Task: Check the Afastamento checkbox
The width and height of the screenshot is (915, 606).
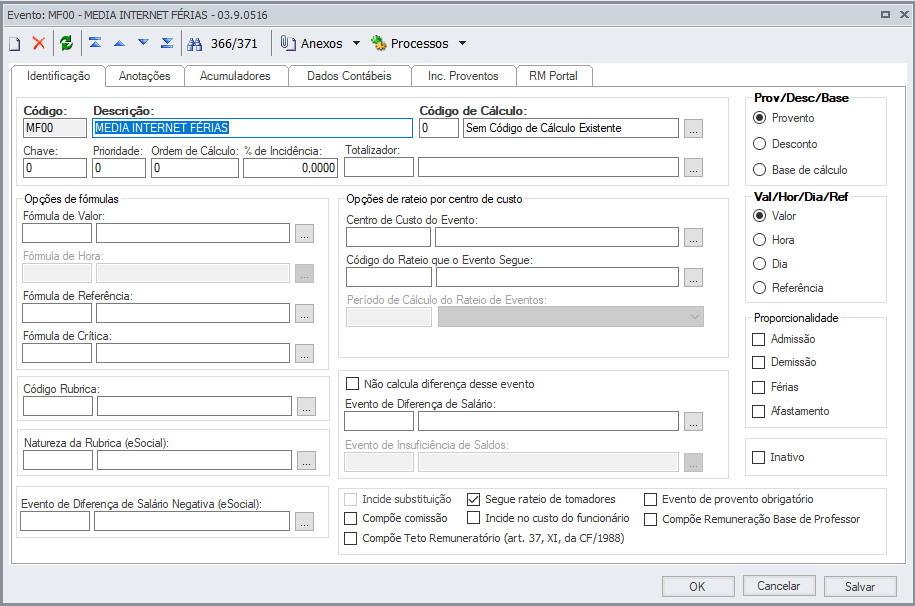Action: 759,411
